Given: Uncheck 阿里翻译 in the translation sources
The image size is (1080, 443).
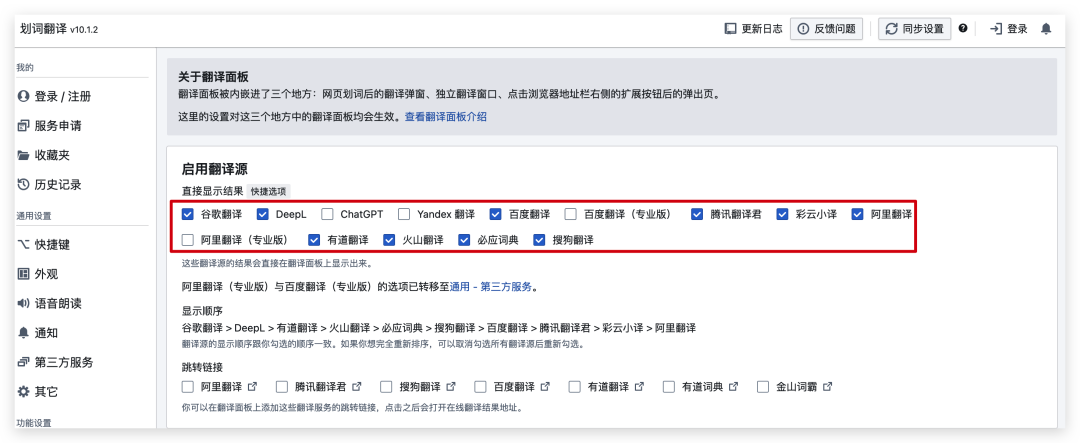Looking at the screenshot, I should tap(858, 214).
